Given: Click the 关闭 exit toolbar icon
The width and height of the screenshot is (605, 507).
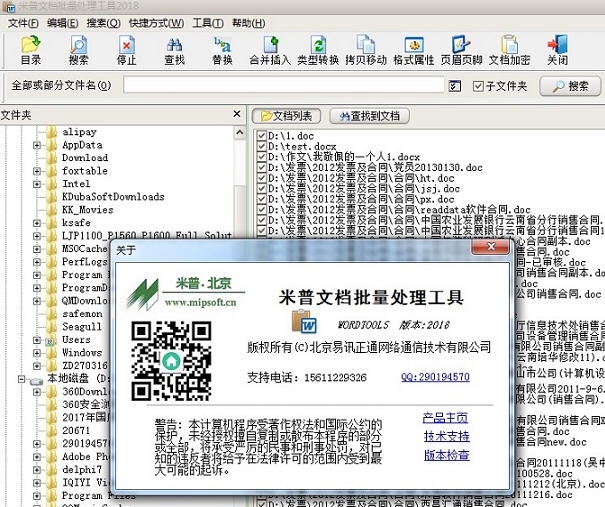Looking at the screenshot, I should click(x=558, y=50).
